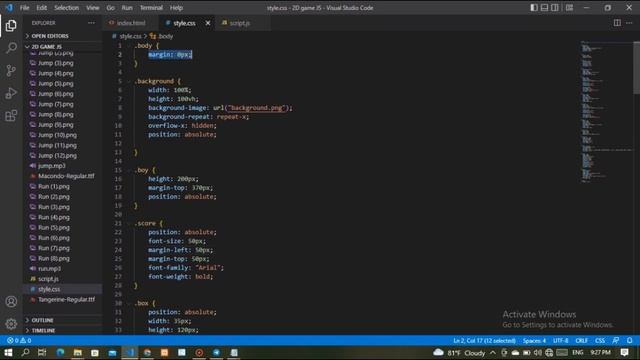This screenshot has height=360, width=640.
Task: Click the VS Code logo icon
Action: coord(9,7)
